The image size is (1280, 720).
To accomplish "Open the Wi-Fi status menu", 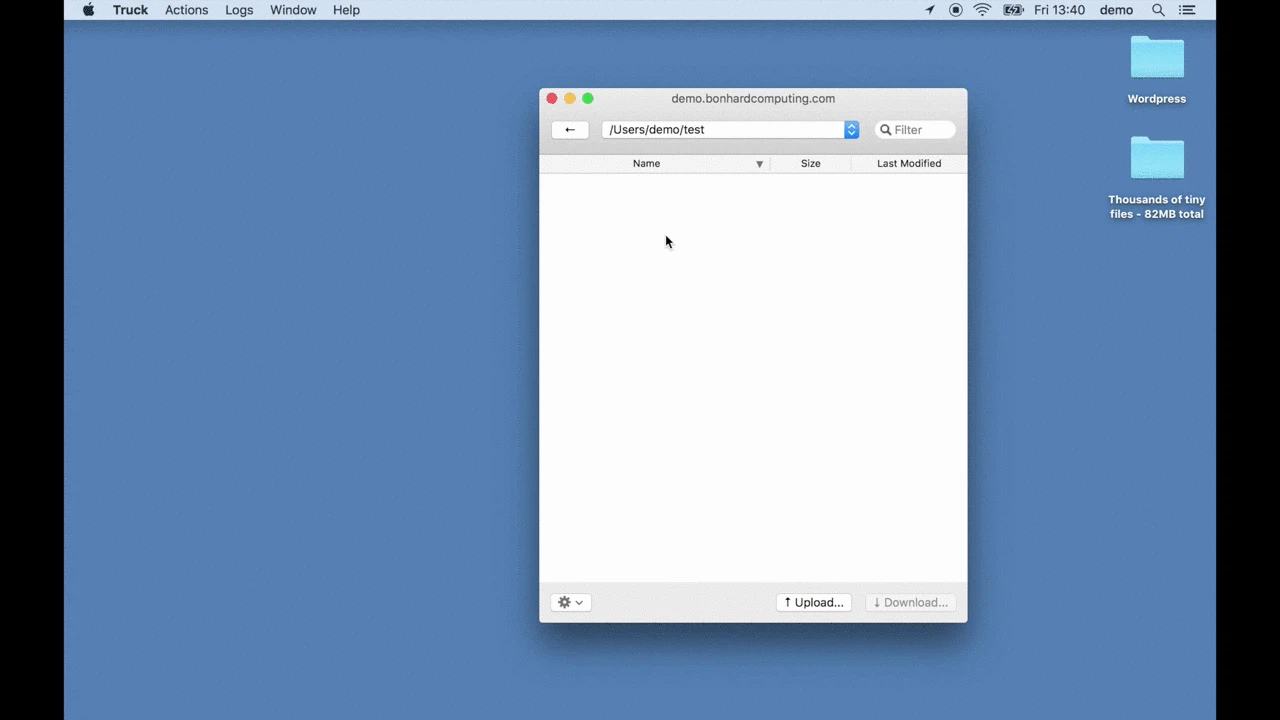I will (983, 10).
